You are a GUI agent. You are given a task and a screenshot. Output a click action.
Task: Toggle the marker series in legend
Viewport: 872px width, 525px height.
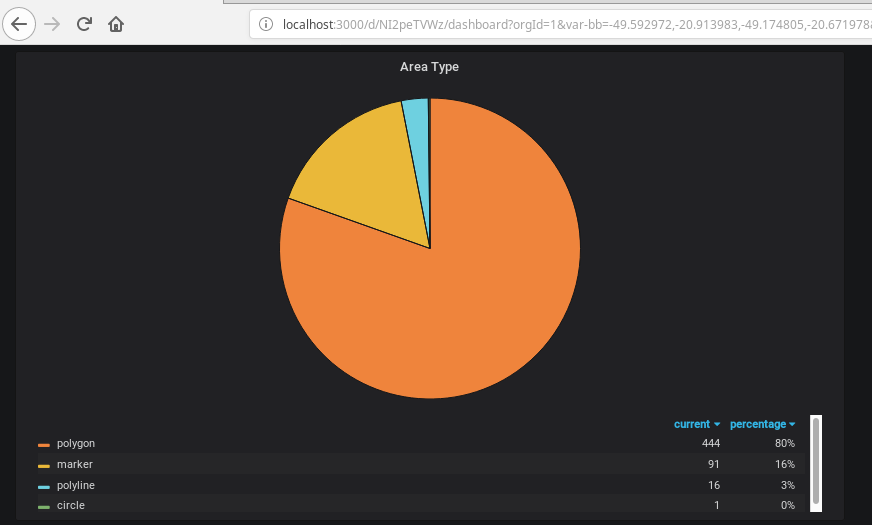pyautogui.click(x=75, y=464)
